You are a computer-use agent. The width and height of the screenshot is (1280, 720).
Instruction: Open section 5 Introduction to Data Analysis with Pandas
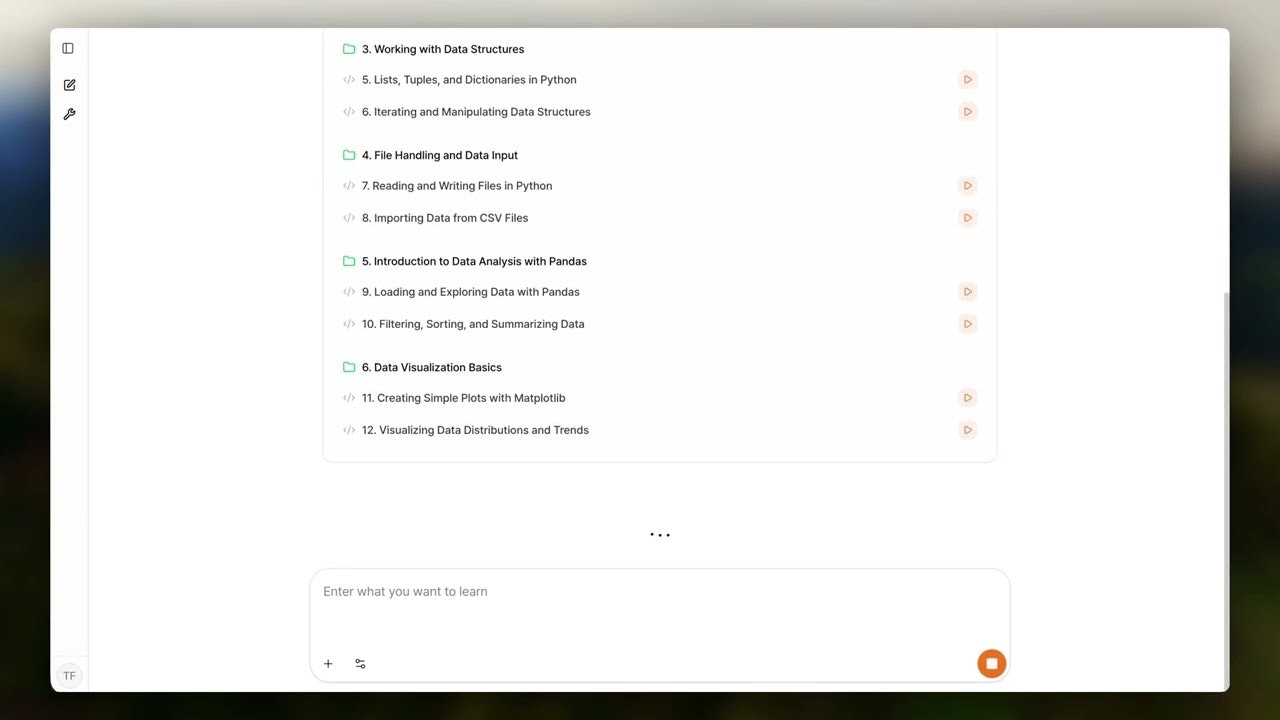click(475, 261)
